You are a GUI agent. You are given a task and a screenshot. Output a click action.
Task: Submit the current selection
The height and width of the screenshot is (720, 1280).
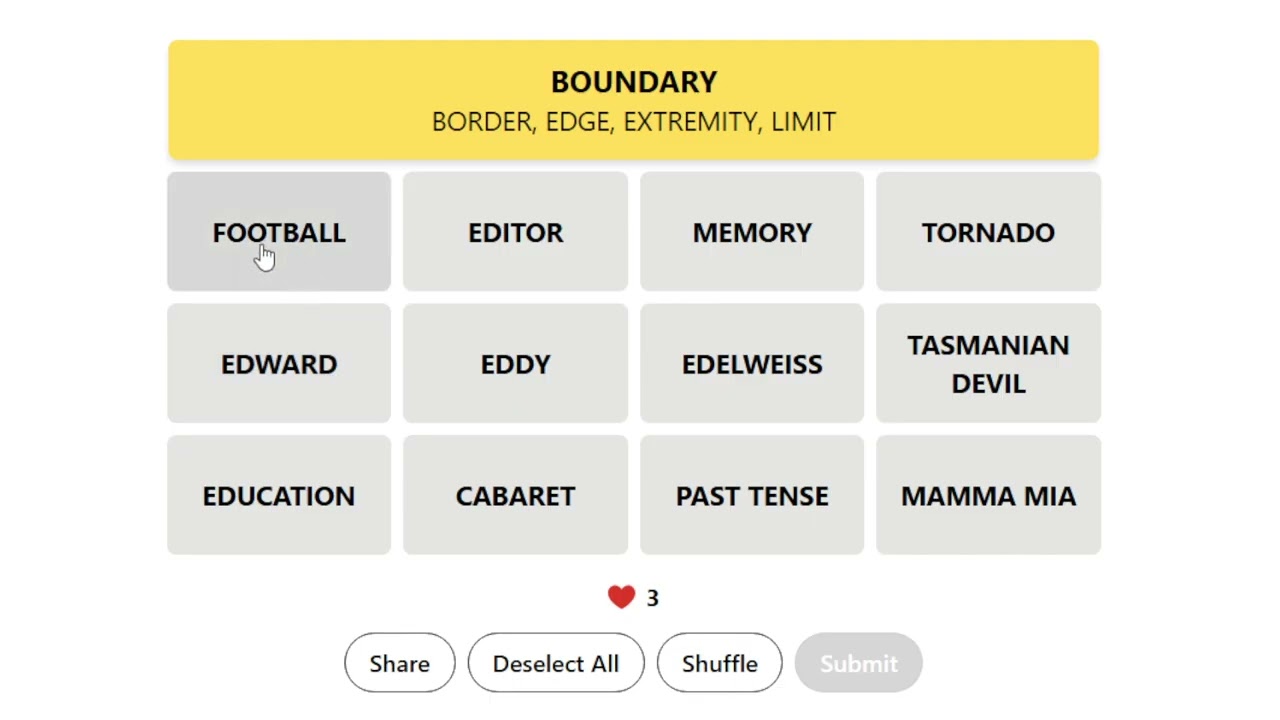coord(858,663)
